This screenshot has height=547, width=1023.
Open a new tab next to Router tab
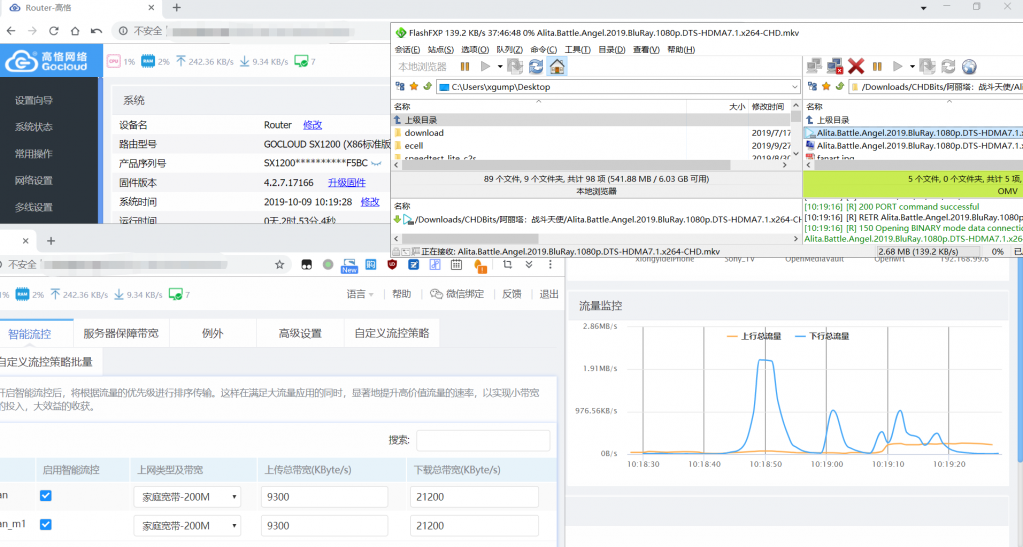coord(176,8)
